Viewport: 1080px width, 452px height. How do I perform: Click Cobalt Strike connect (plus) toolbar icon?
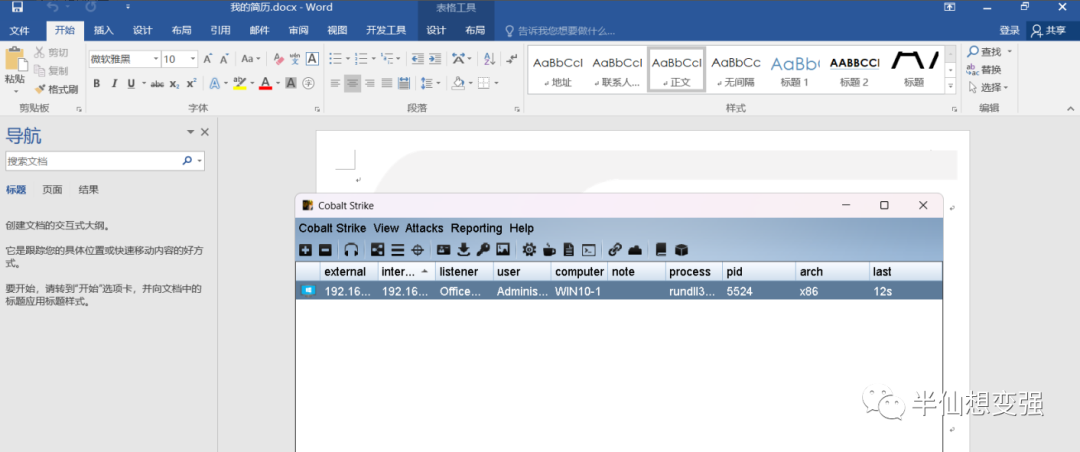[x=306, y=249]
